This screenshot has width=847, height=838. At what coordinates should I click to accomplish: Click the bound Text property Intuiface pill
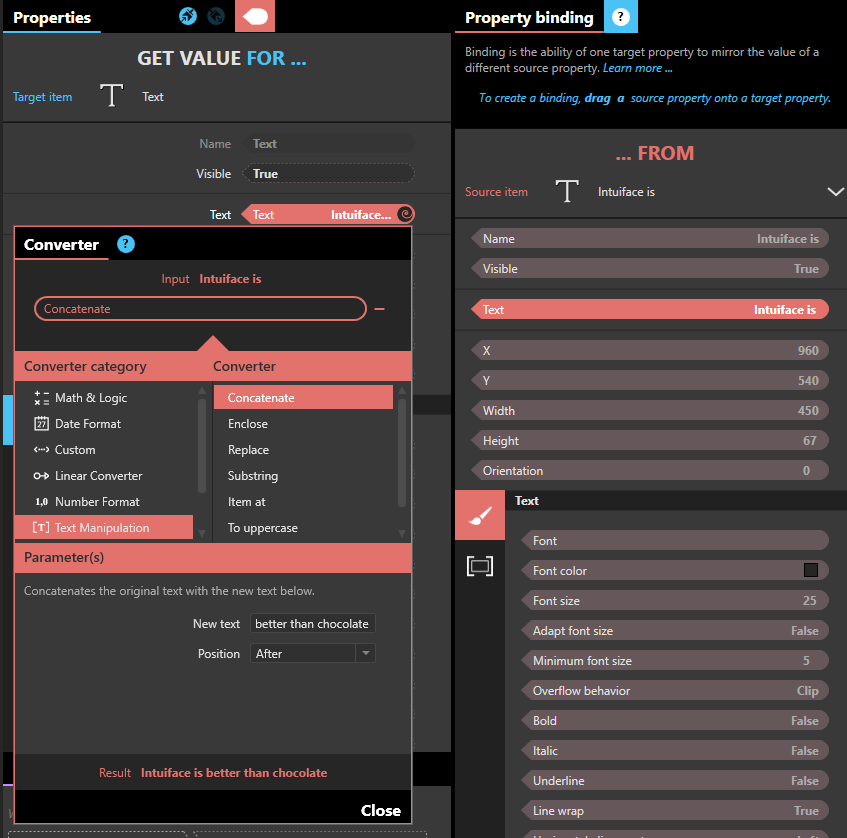[x=327, y=214]
